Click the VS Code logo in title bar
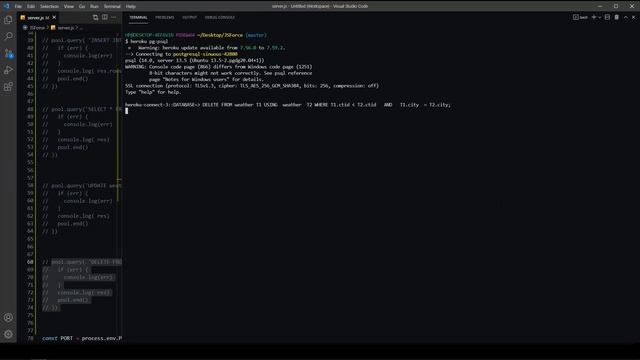This screenshot has height=360, width=640. click(6, 6)
